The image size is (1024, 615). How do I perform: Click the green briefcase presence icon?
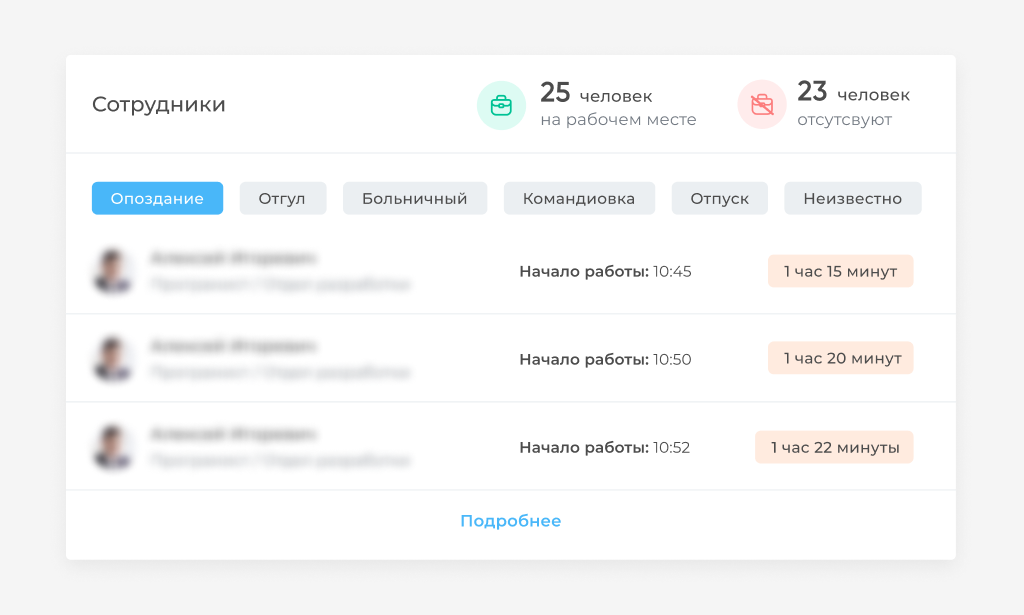501,104
